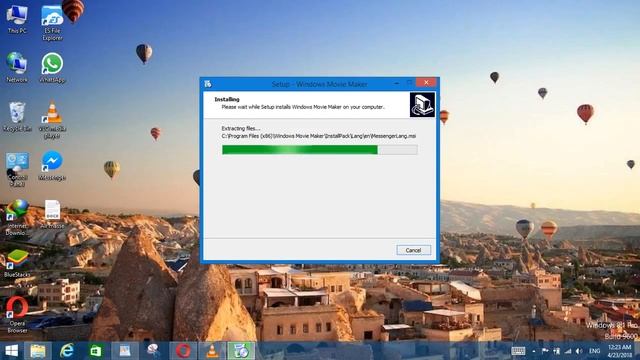Open the Network desktop icon
Screen dimensions: 640x360
pyautogui.click(x=17, y=68)
